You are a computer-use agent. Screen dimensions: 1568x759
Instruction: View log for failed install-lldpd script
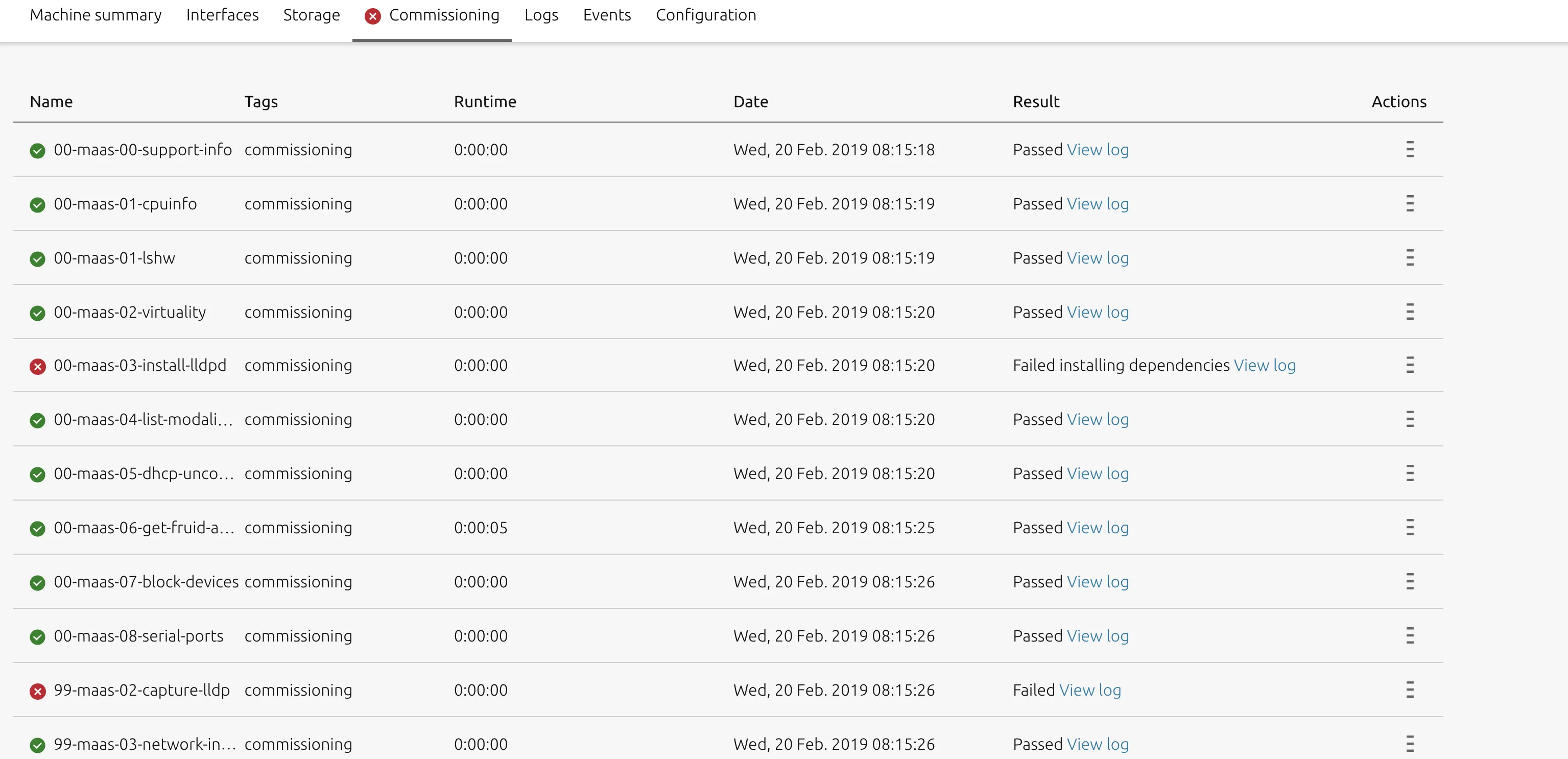[x=1264, y=365]
